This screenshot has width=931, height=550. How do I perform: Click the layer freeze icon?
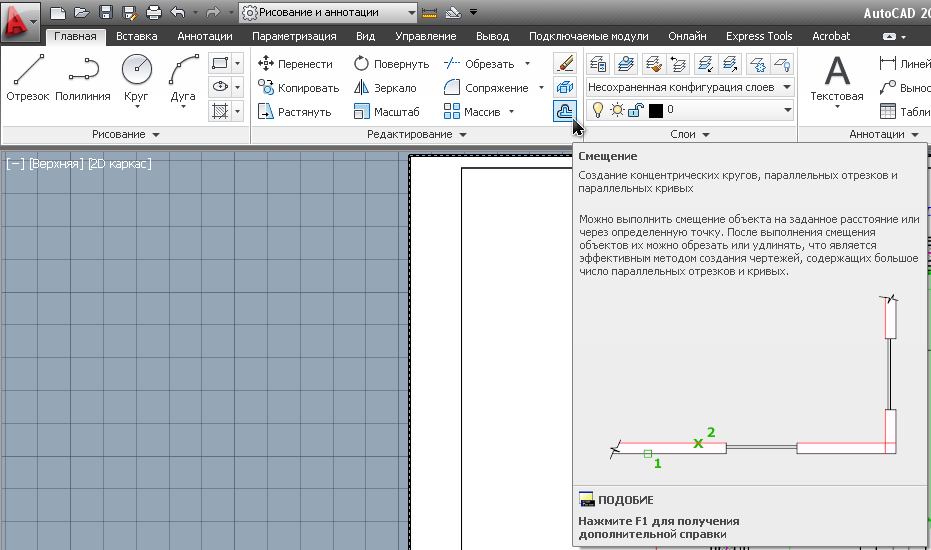758,64
